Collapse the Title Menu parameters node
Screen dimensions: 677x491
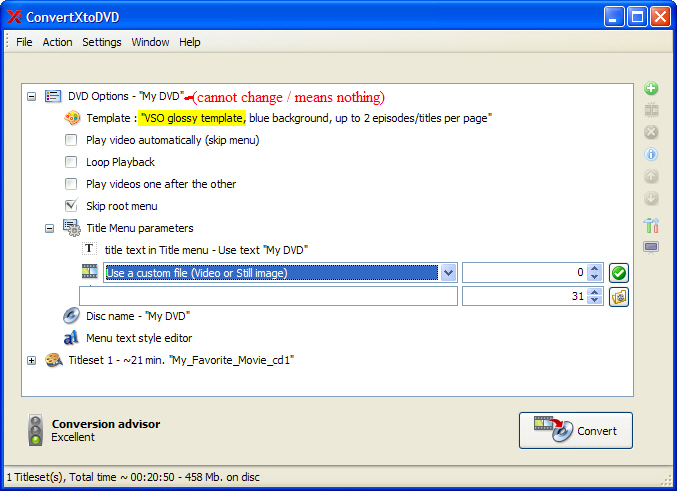pos(50,228)
